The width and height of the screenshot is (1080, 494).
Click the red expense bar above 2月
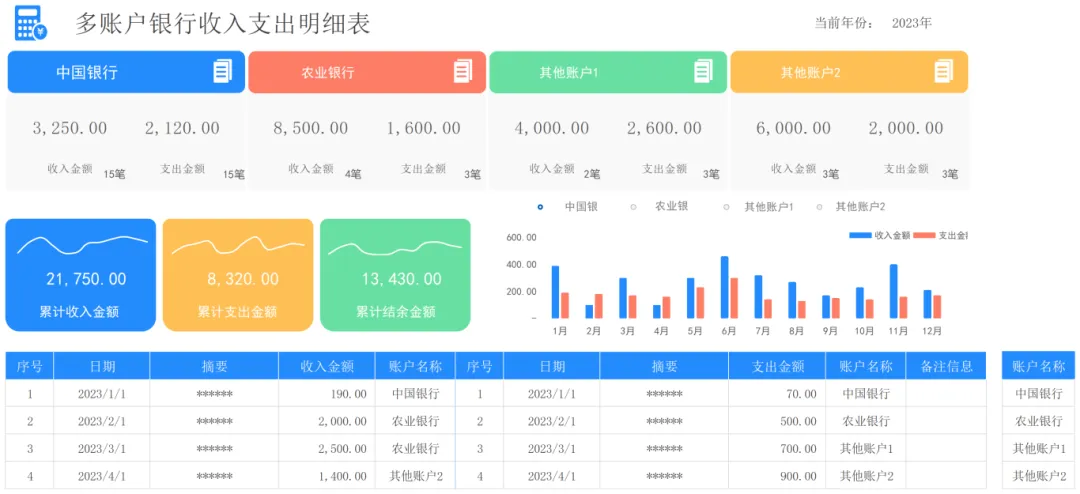(x=598, y=306)
